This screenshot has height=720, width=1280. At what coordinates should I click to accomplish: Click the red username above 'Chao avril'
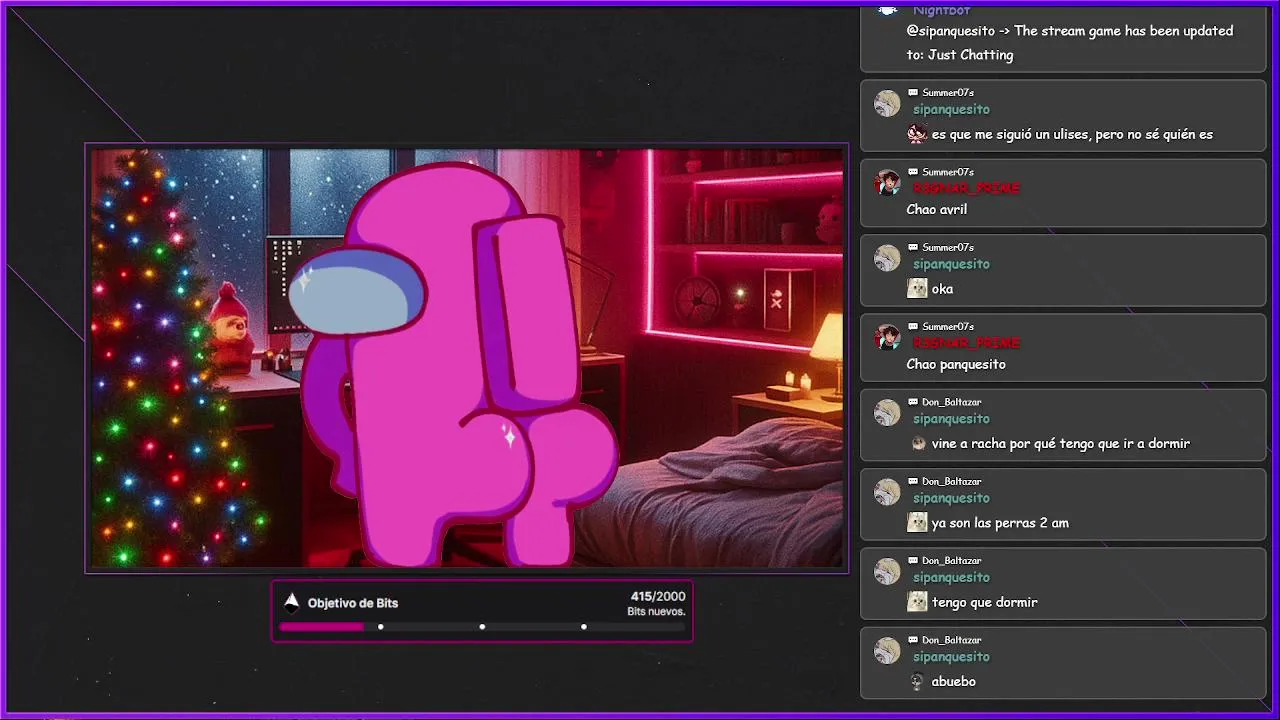[966, 188]
